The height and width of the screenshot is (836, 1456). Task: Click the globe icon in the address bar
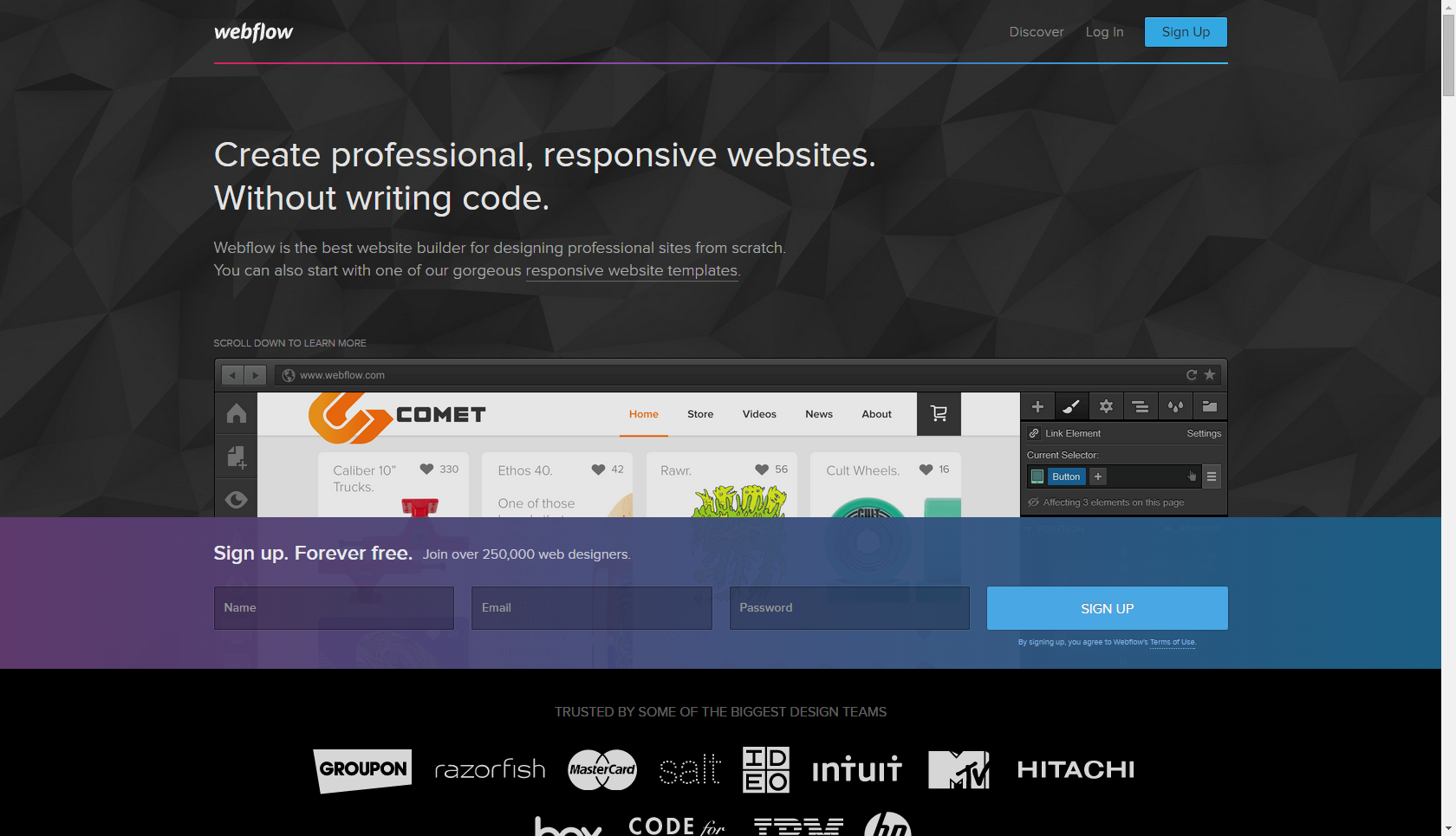[289, 375]
